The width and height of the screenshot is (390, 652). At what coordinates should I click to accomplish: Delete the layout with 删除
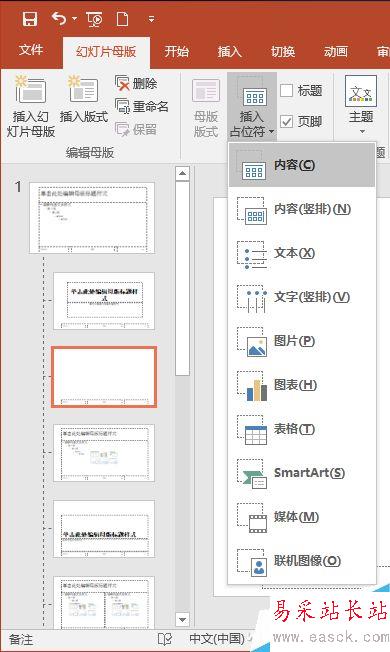coord(136,84)
